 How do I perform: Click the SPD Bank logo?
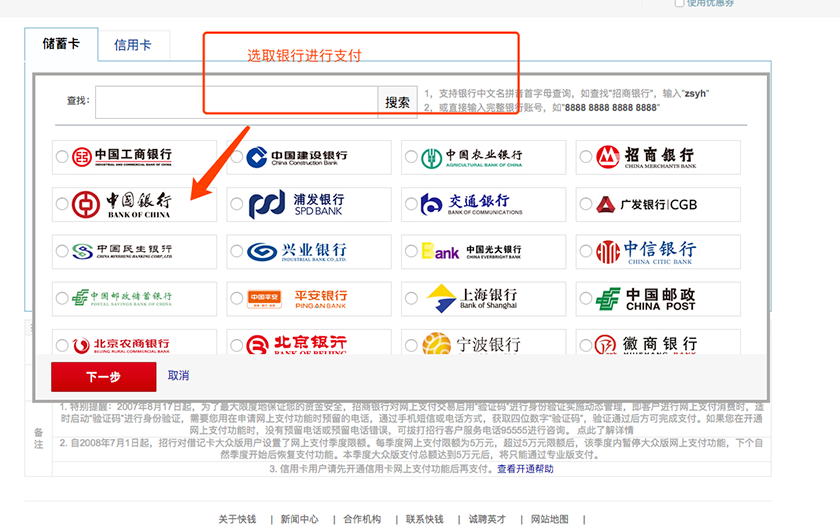pyautogui.click(x=297, y=204)
